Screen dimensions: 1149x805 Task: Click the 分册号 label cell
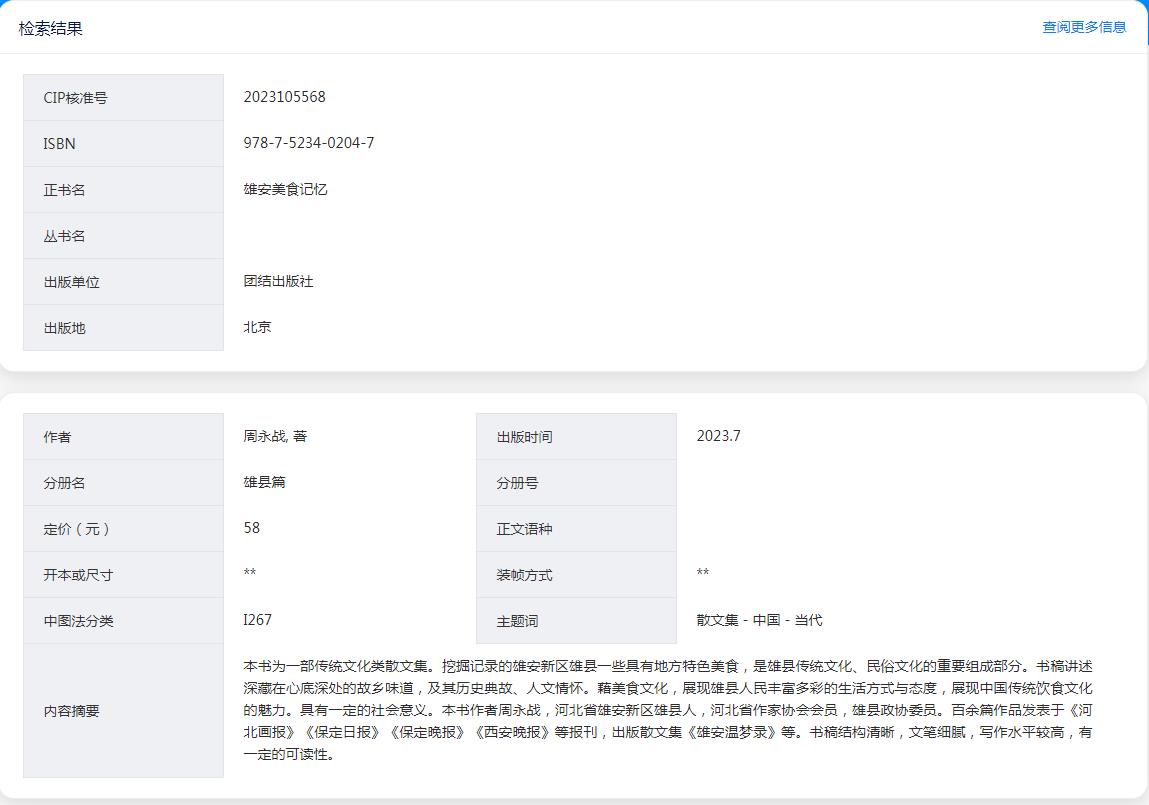coord(576,483)
